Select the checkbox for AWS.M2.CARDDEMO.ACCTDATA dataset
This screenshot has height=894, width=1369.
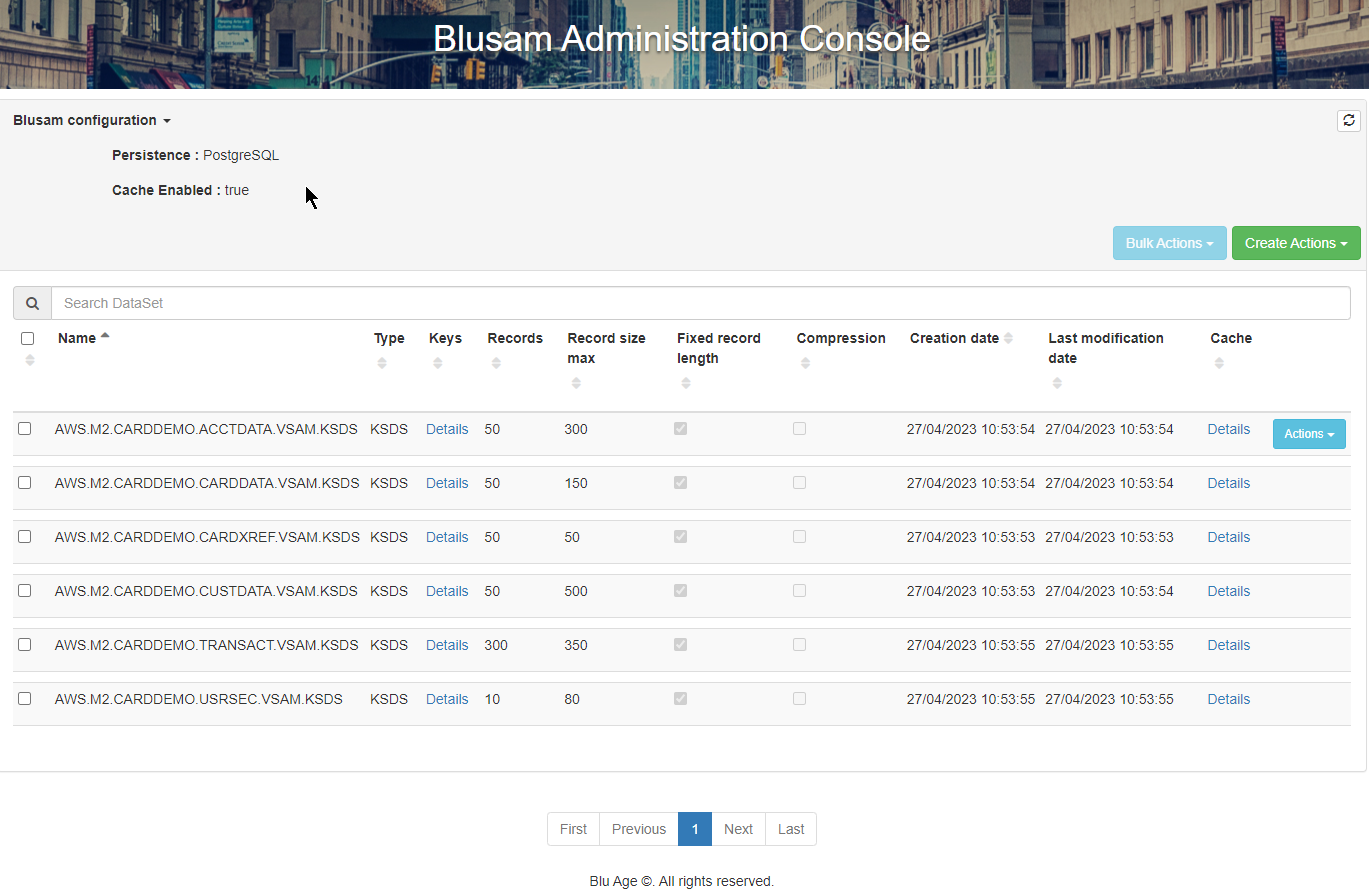point(24,428)
